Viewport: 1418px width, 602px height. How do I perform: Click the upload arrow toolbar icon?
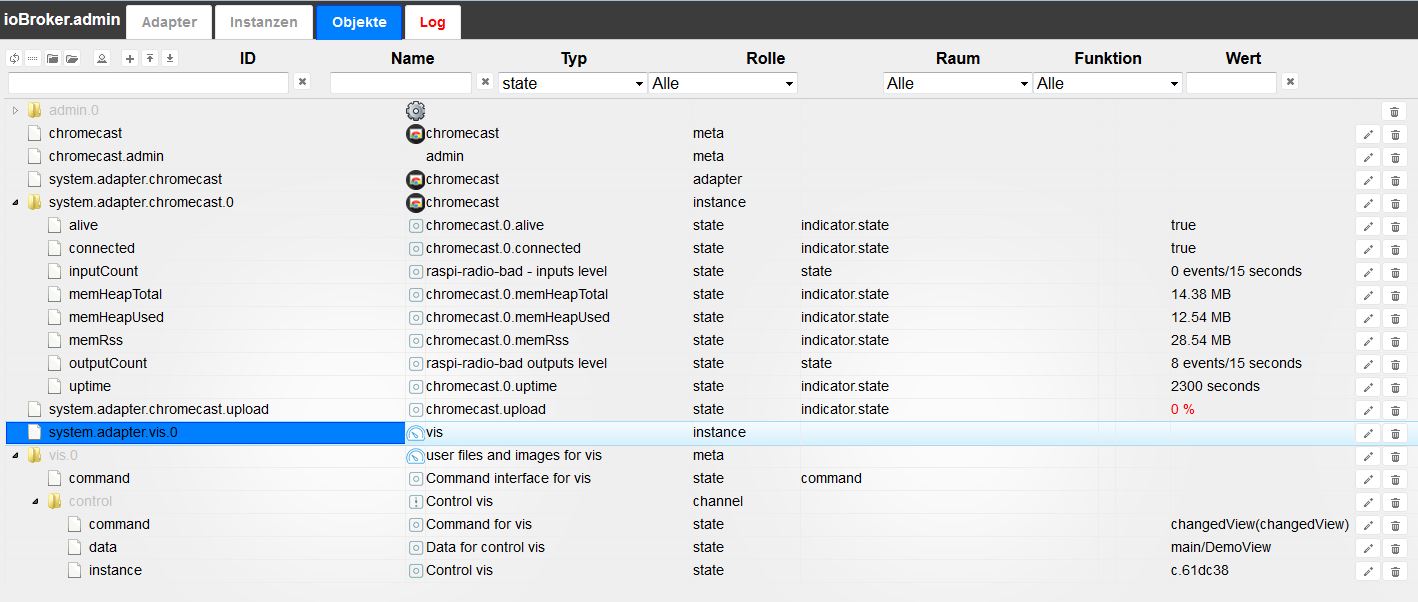(149, 59)
